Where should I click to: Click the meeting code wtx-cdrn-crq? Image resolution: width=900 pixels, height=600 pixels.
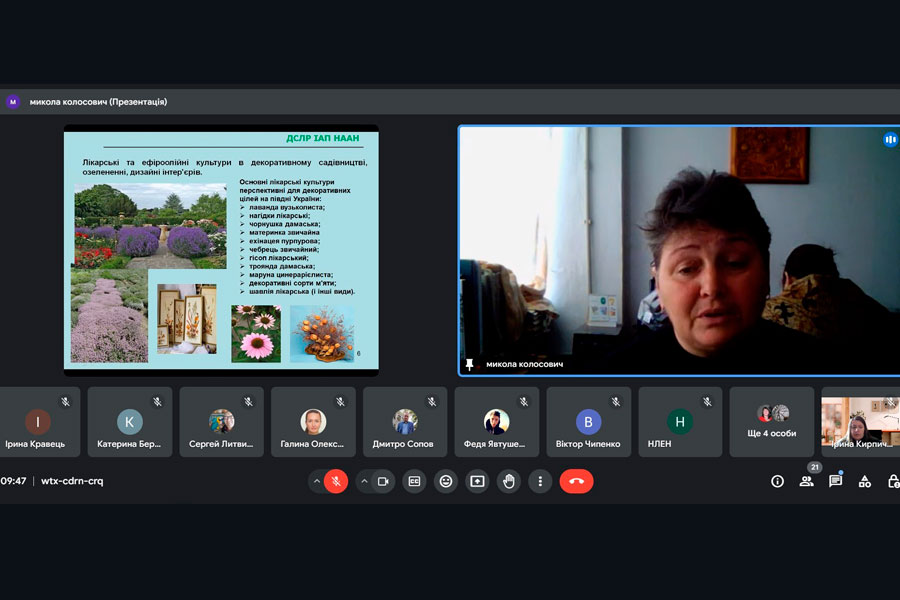(x=72, y=481)
